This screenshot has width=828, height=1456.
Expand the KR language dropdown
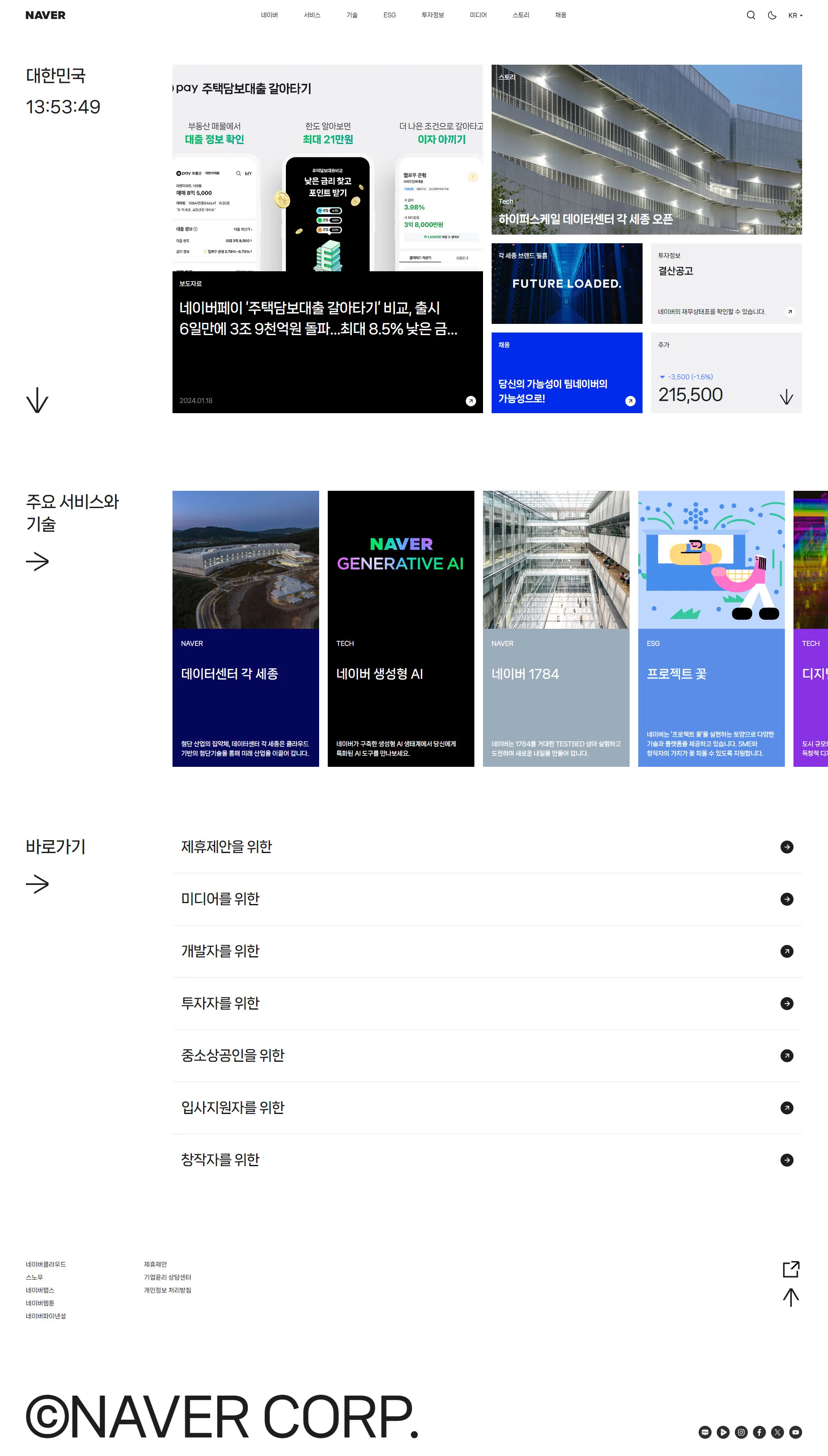[x=795, y=16]
